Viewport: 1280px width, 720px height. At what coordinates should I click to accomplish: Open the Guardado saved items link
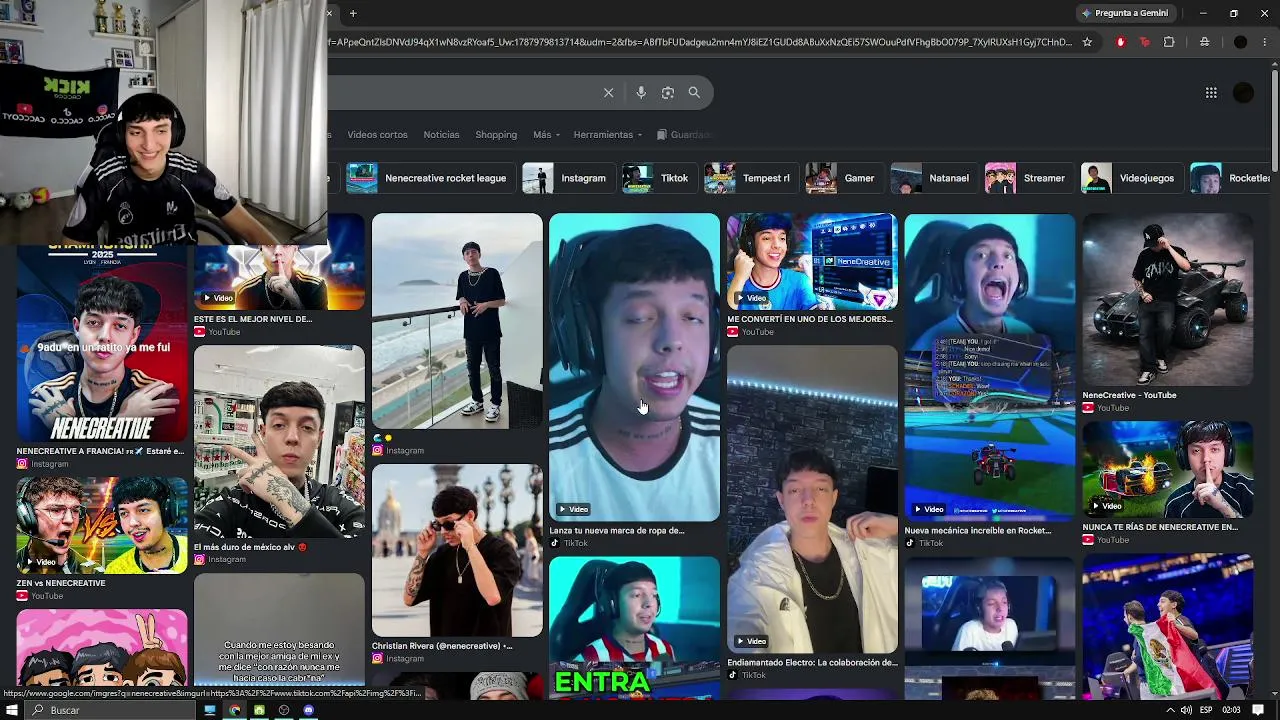pos(685,135)
